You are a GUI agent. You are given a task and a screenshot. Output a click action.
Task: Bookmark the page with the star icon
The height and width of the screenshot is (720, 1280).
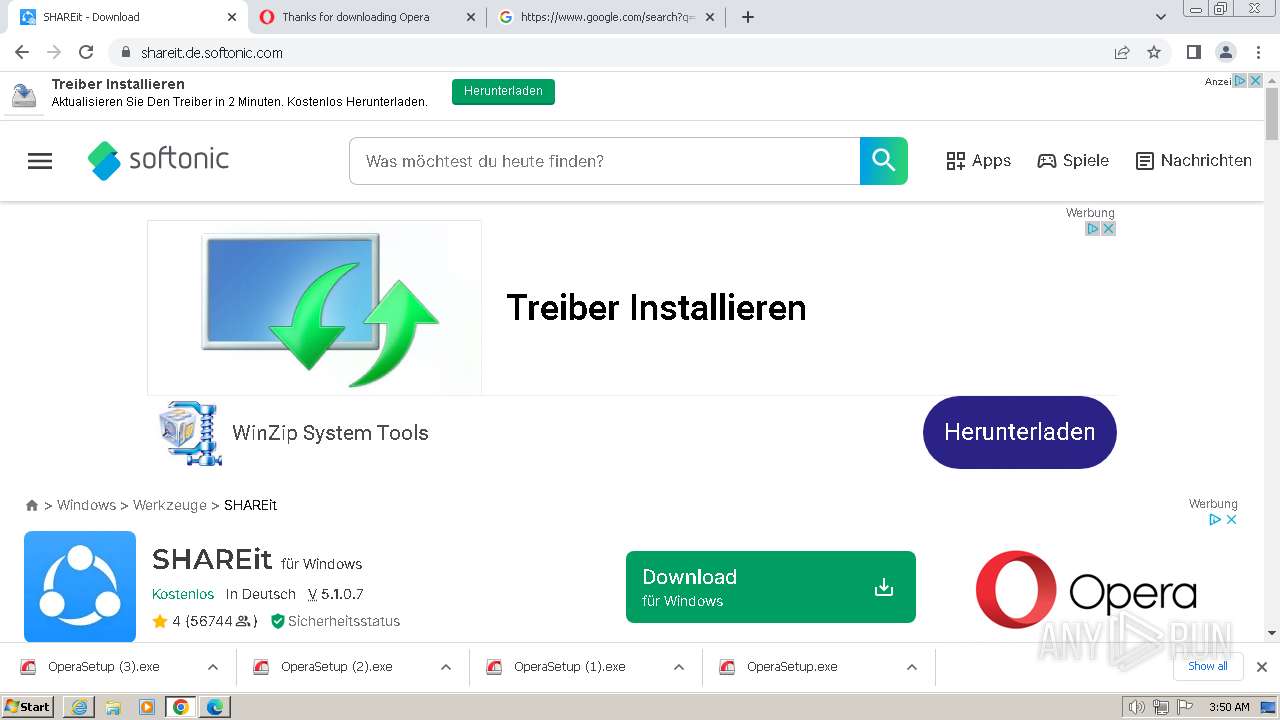click(x=1154, y=52)
